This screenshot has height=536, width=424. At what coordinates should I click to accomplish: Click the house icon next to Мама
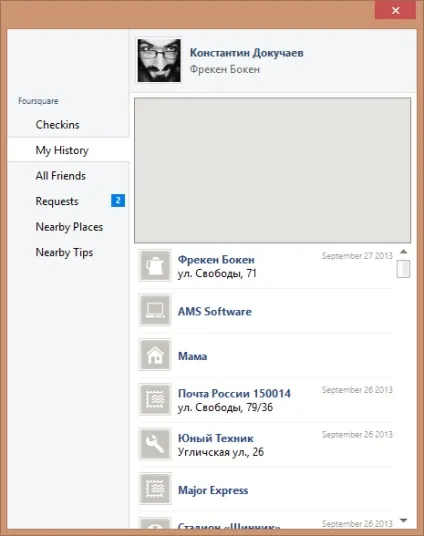pos(155,355)
